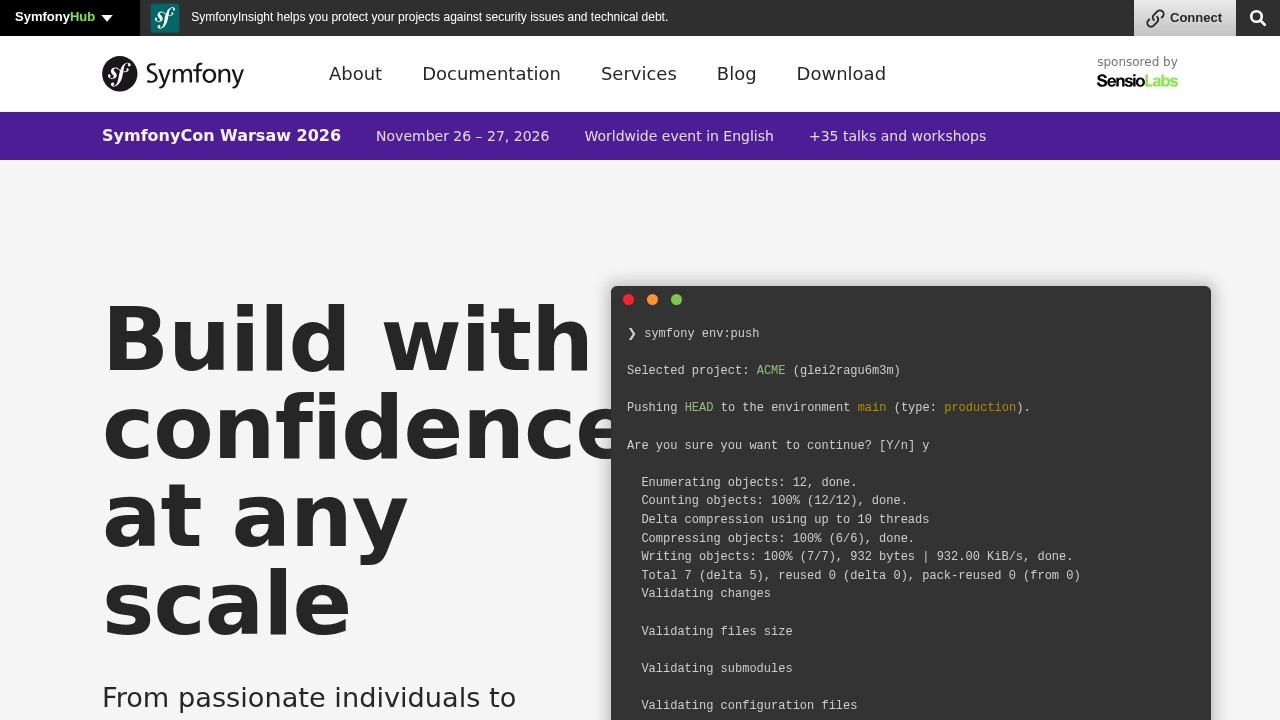
Task: Click the Enumerating objects: 12, done. line
Action: [x=749, y=482]
